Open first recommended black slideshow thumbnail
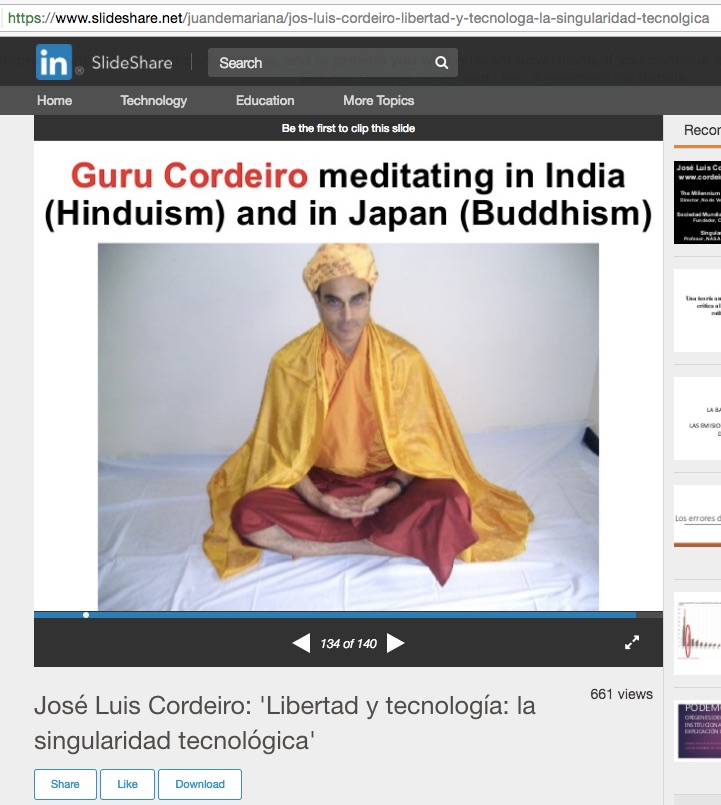 (x=697, y=202)
